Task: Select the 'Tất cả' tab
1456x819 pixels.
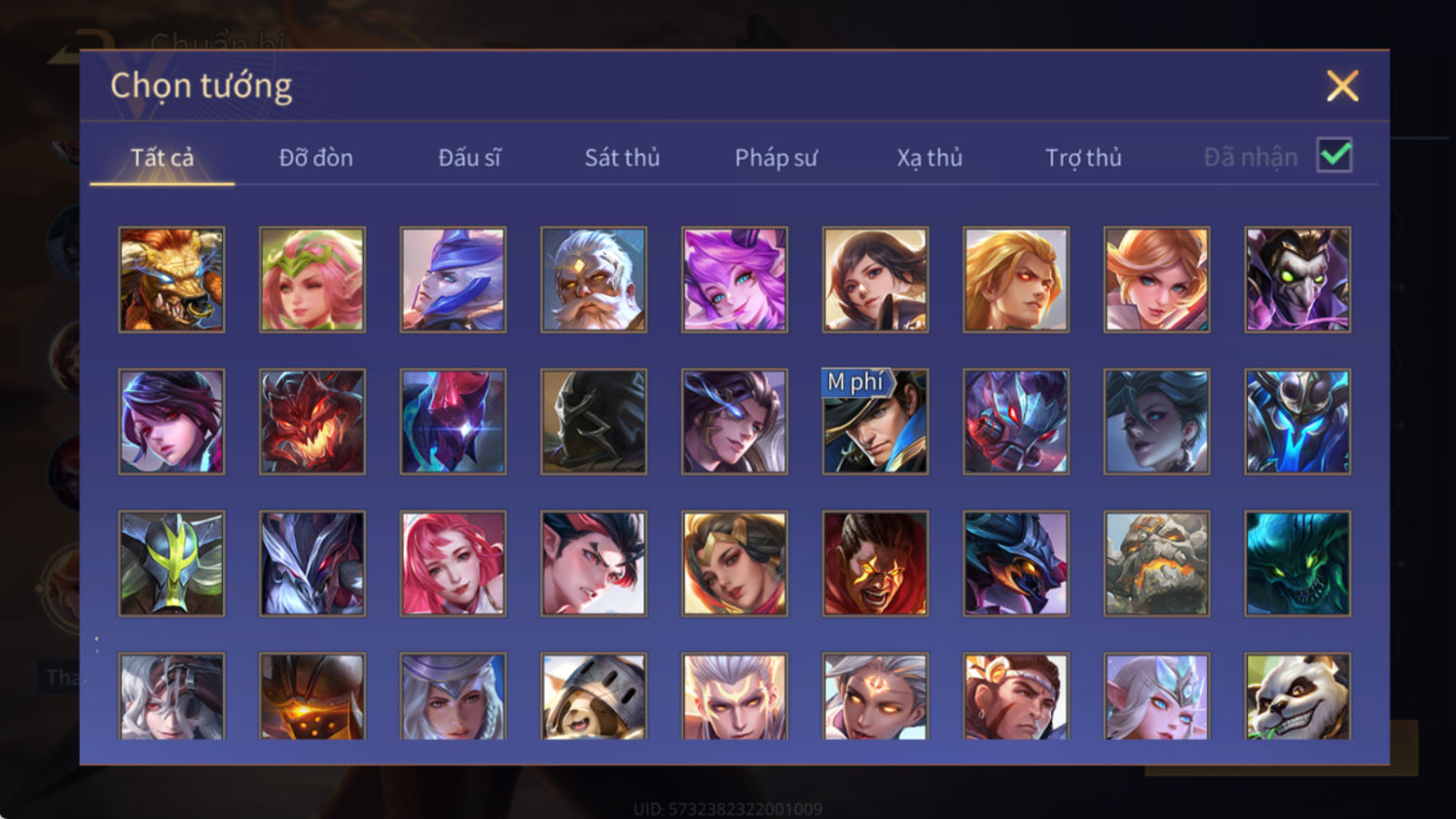Action: (163, 158)
